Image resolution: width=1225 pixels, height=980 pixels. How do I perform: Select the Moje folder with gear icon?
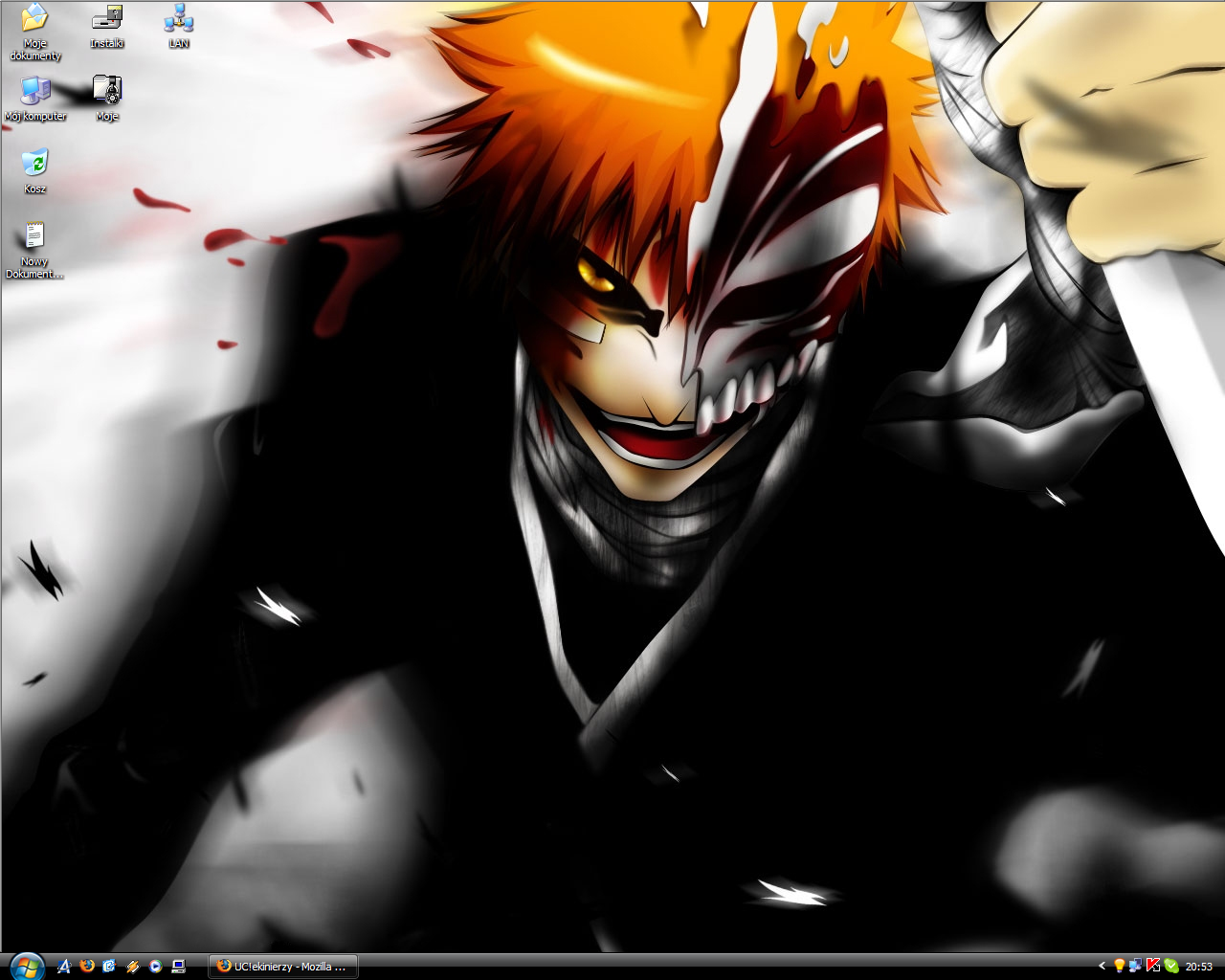click(107, 99)
